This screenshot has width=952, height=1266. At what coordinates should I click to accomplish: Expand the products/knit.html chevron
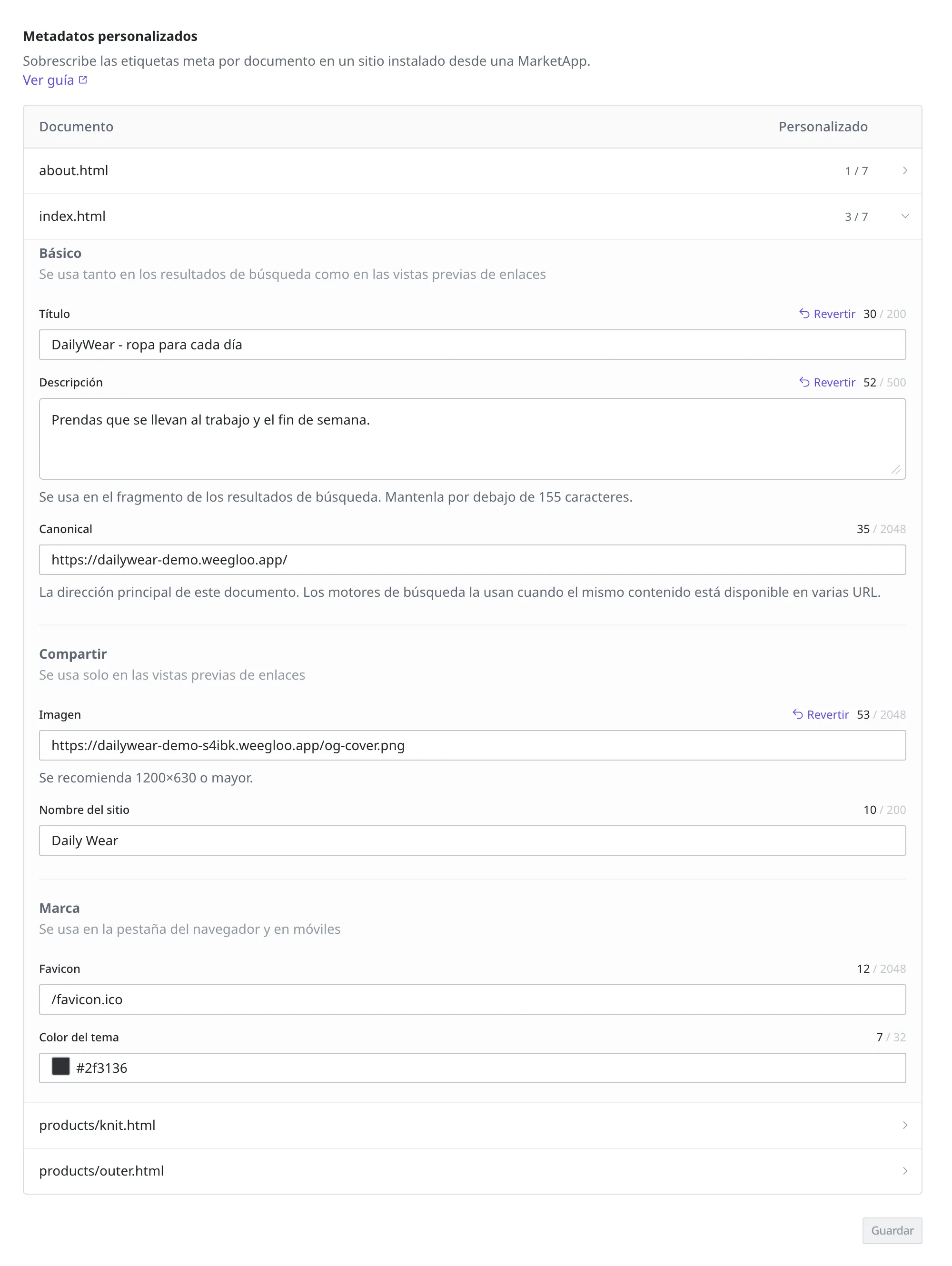905,1125
